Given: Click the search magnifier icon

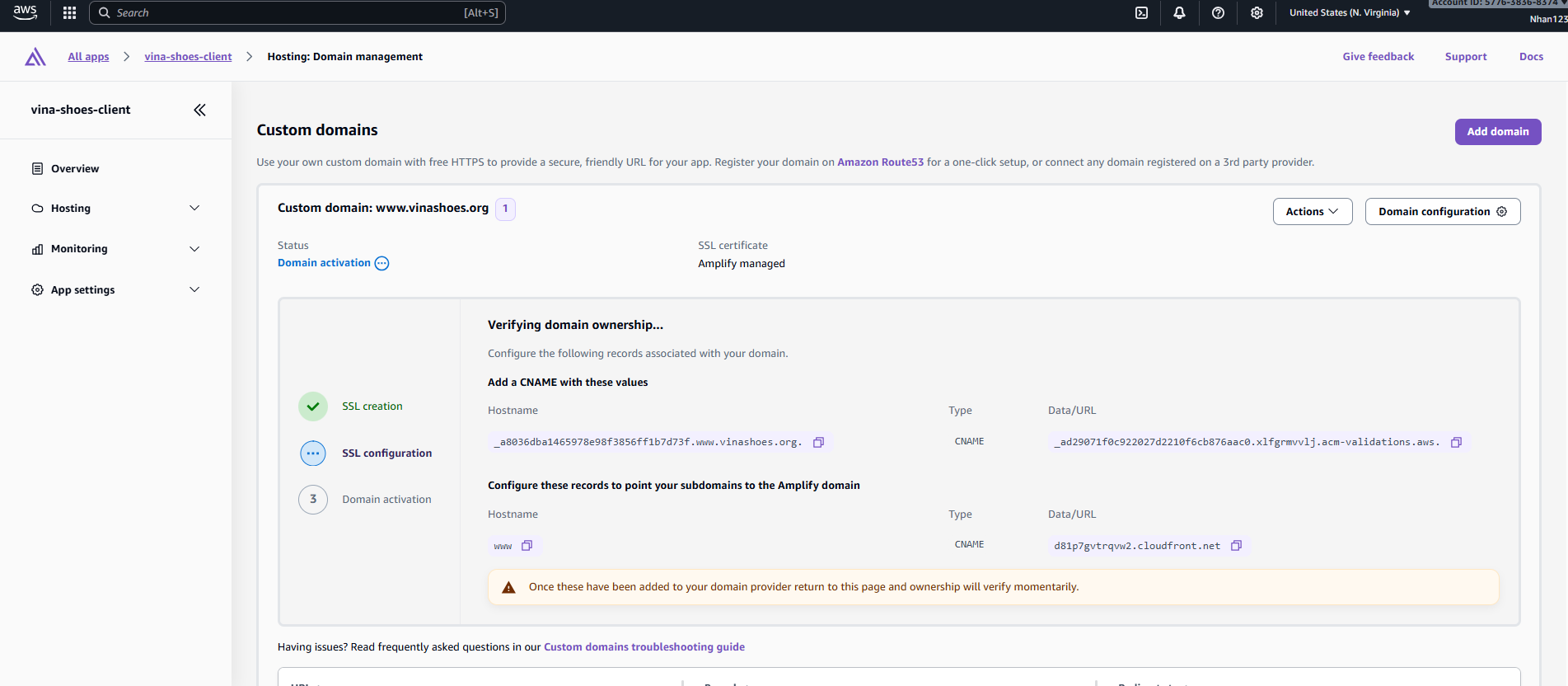Looking at the screenshot, I should click(104, 12).
